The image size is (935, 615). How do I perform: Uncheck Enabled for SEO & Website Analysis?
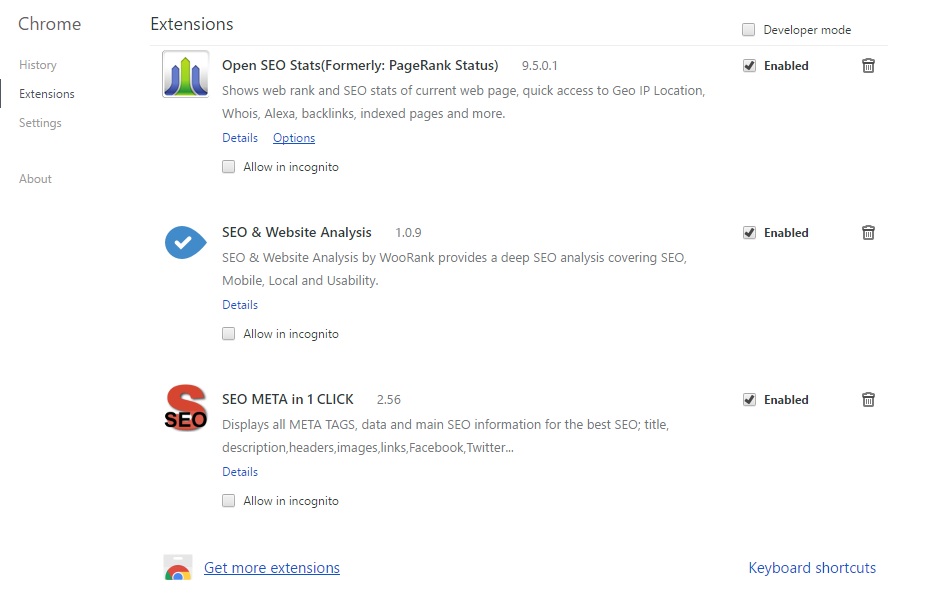(x=749, y=233)
